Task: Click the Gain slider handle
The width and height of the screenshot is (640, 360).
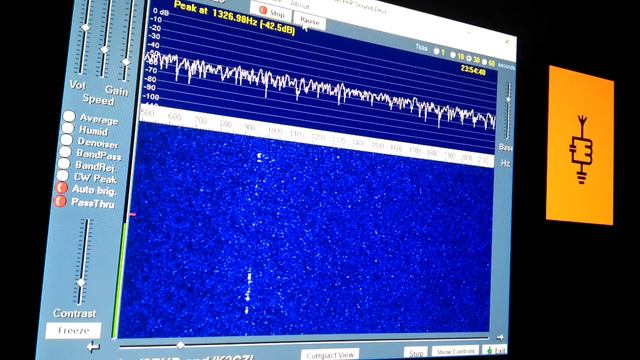Action: [x=126, y=62]
